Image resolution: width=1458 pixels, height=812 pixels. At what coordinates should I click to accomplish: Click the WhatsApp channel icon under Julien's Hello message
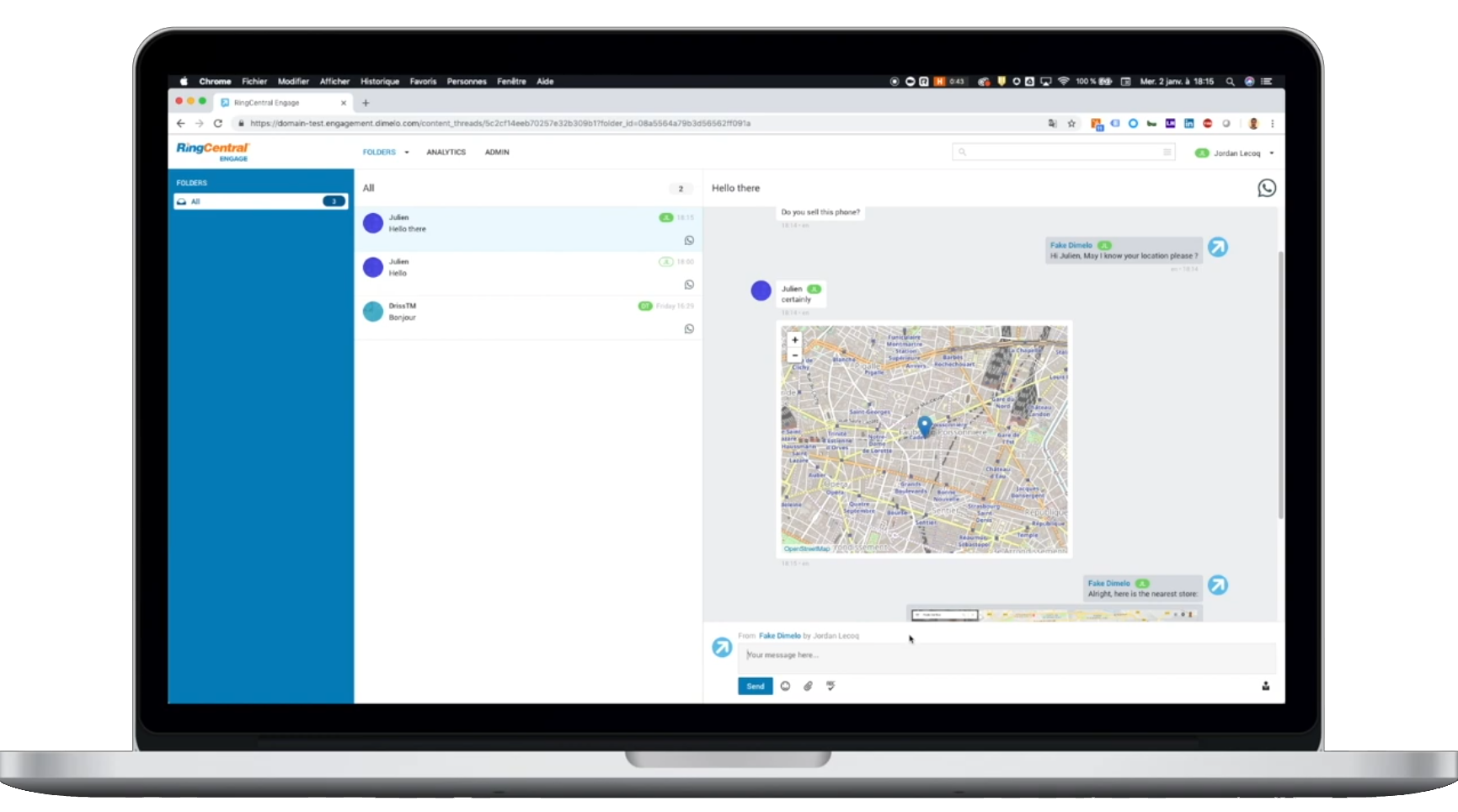click(x=689, y=285)
